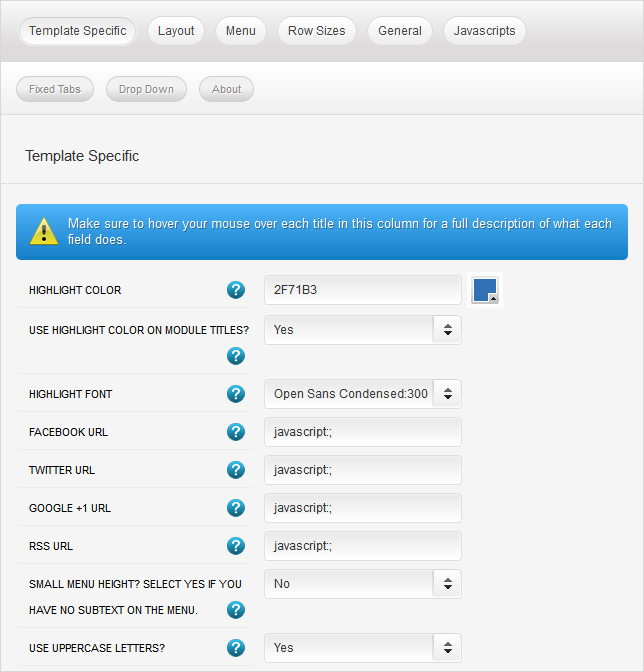Click help icon for Google +1 URL
Image resolution: width=644 pixels, height=672 pixels.
point(236,508)
